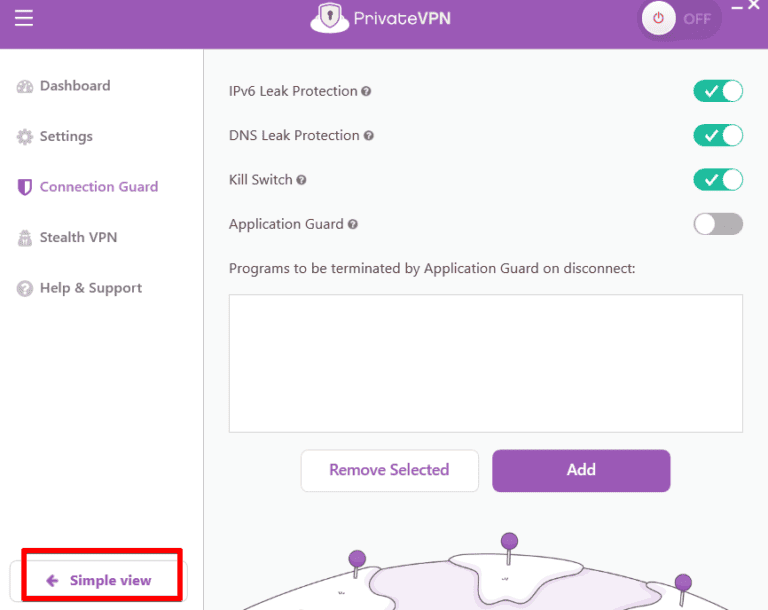Screen dimensions: 768x610
Task: Disable the Kill Switch toggle
Action: [718, 180]
